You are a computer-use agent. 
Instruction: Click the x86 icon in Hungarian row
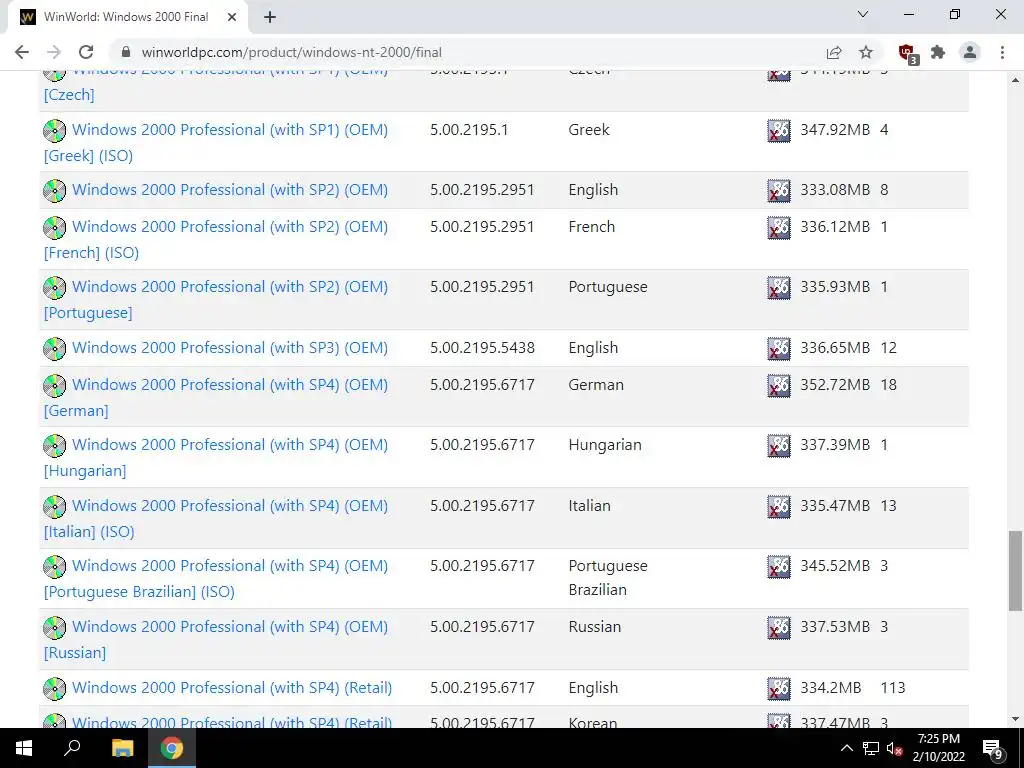779,446
